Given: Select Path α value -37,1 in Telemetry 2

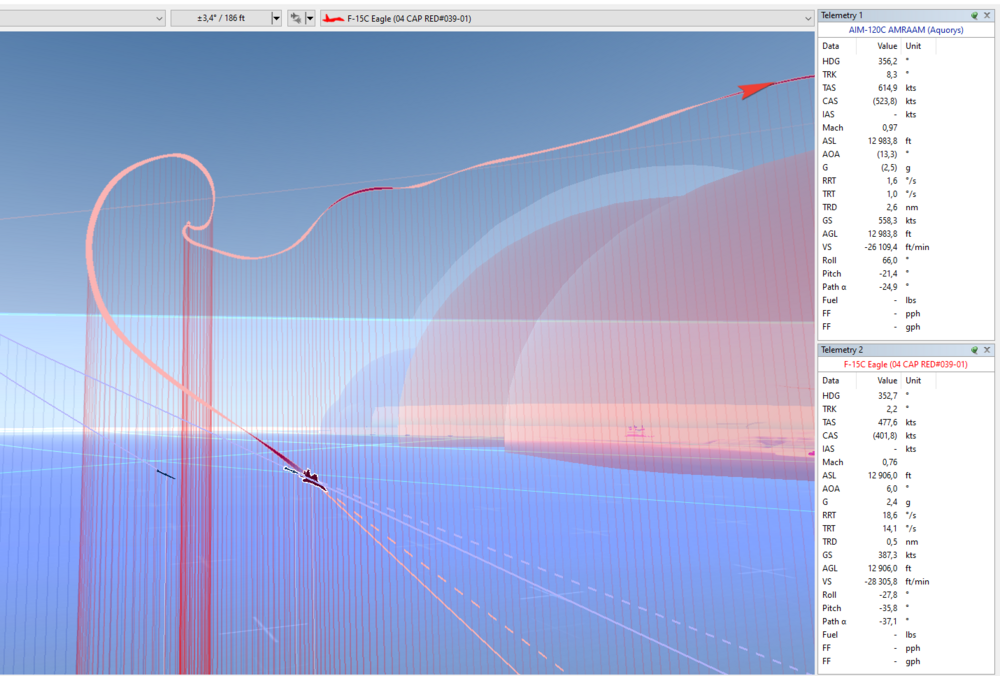Looking at the screenshot, I should click(888, 622).
